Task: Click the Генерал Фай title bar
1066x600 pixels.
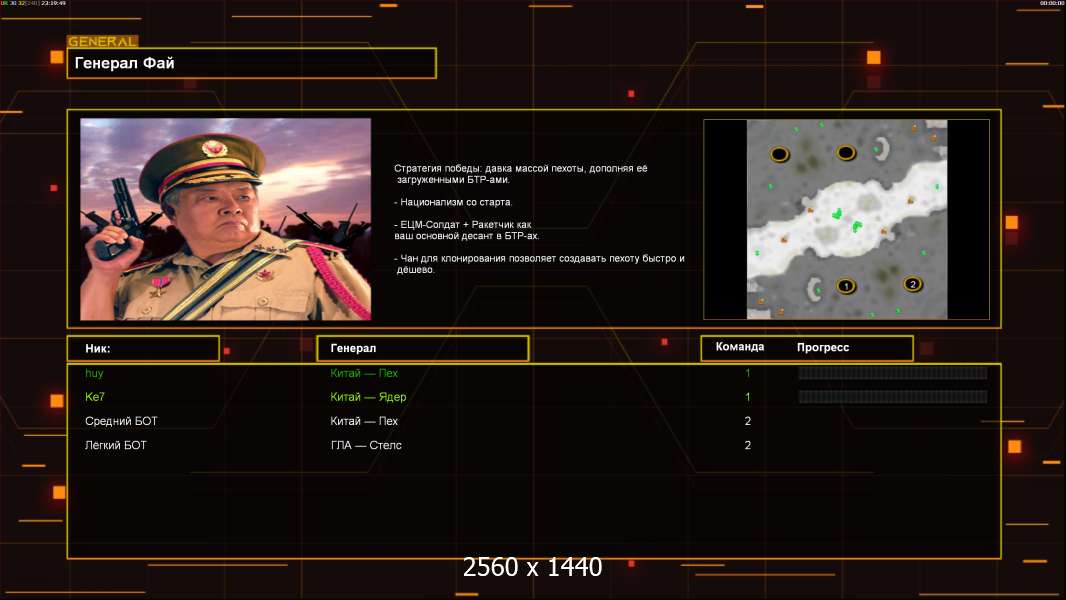Action: pyautogui.click(x=251, y=63)
